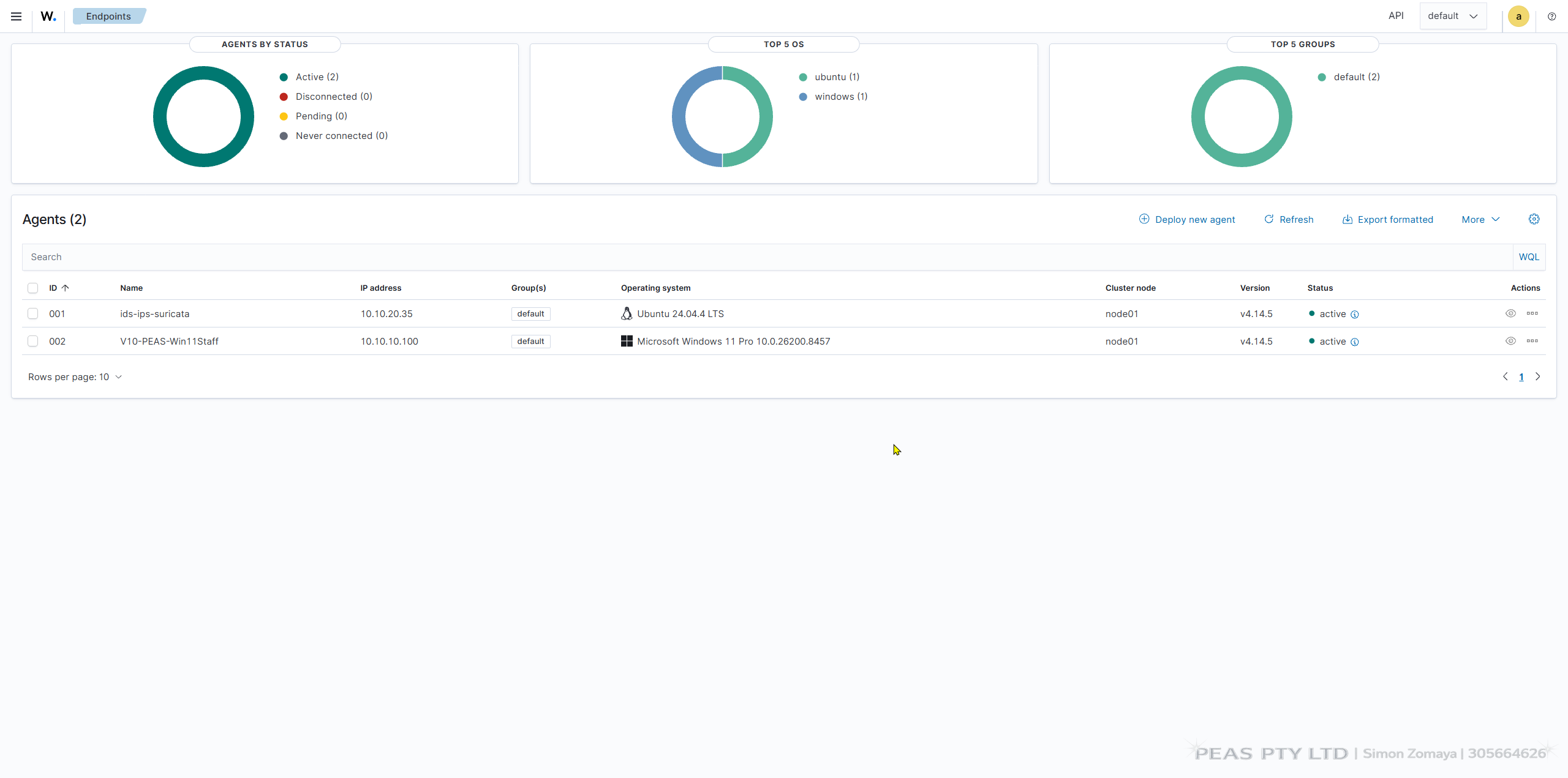Filter by Active (2) legend label

[x=317, y=77]
